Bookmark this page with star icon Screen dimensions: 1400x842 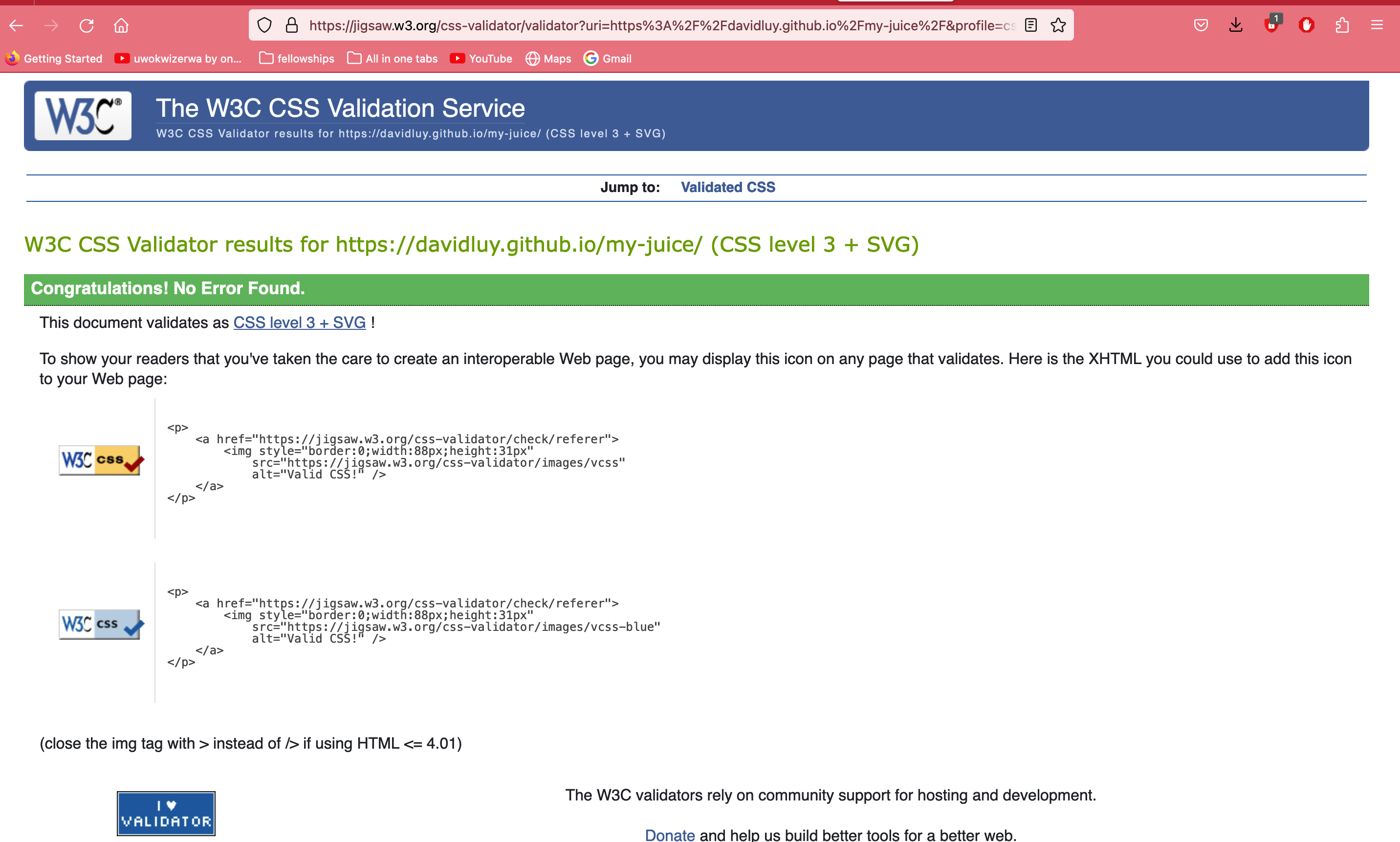(1058, 25)
